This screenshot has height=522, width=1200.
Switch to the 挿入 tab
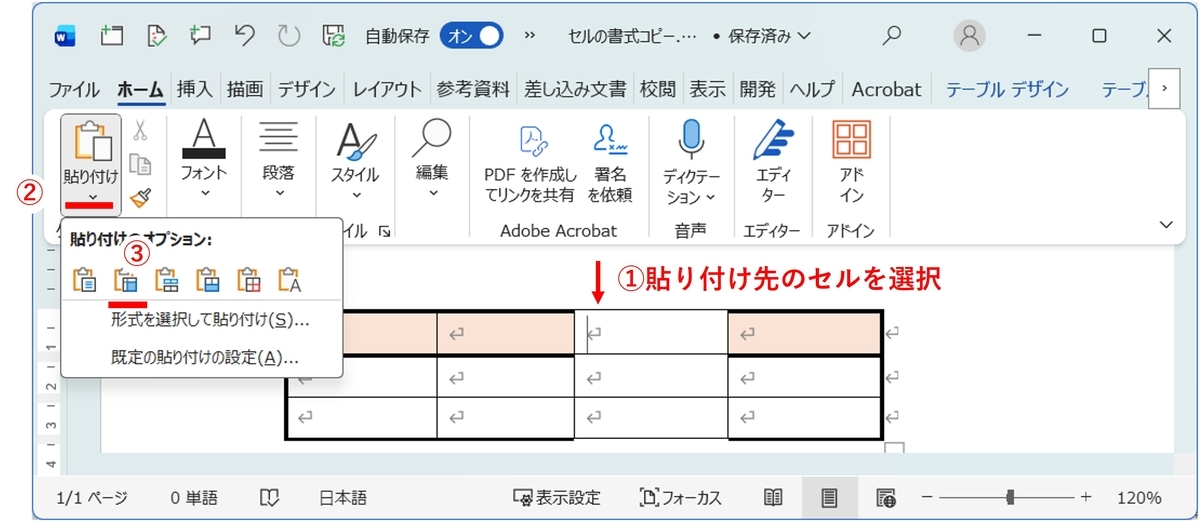[x=195, y=89]
